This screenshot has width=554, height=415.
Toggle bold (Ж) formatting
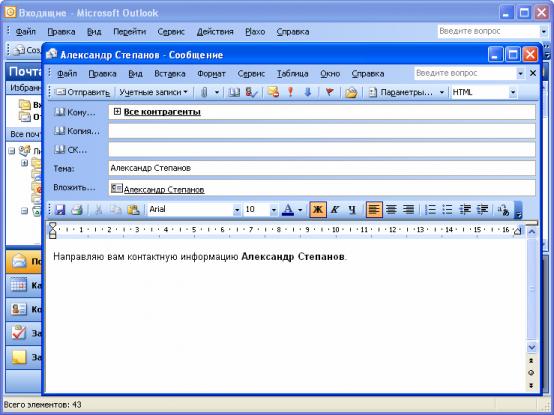[318, 209]
